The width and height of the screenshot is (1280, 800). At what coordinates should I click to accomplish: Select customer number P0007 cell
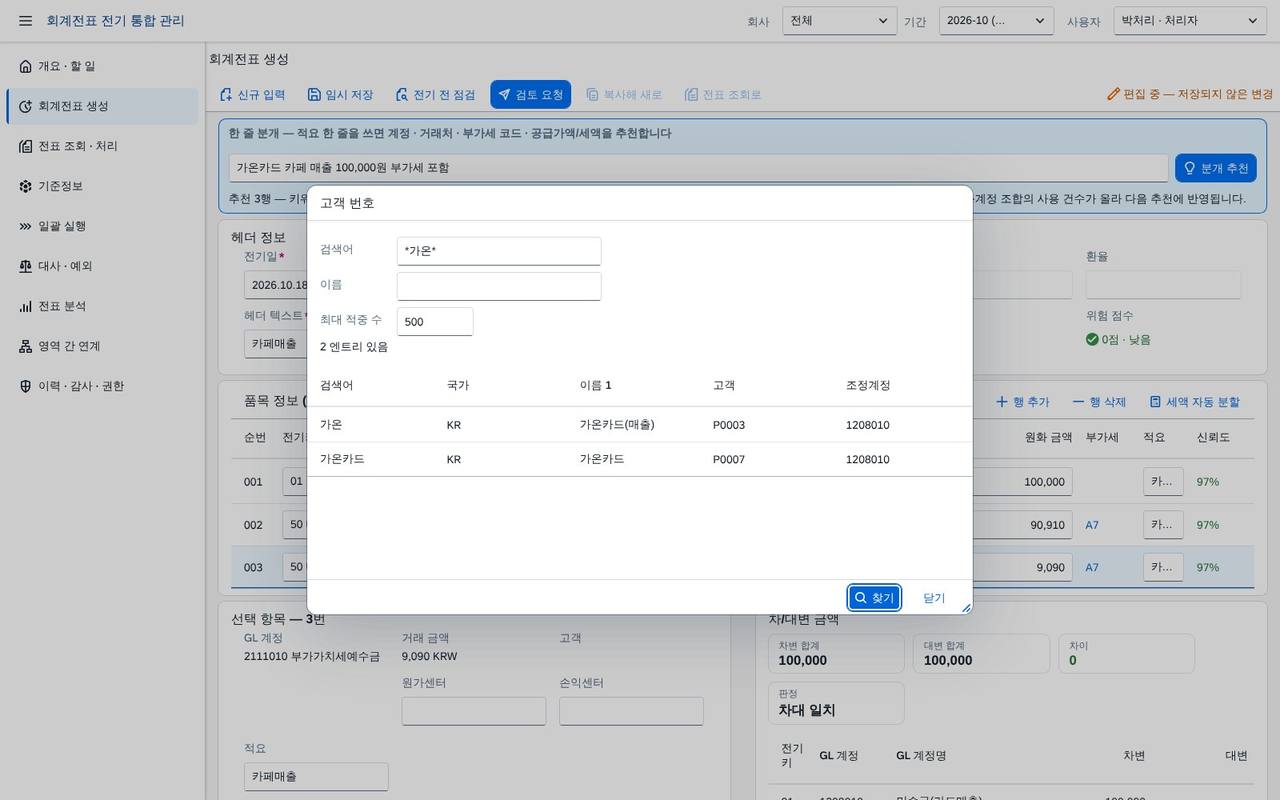pyautogui.click(x=729, y=460)
